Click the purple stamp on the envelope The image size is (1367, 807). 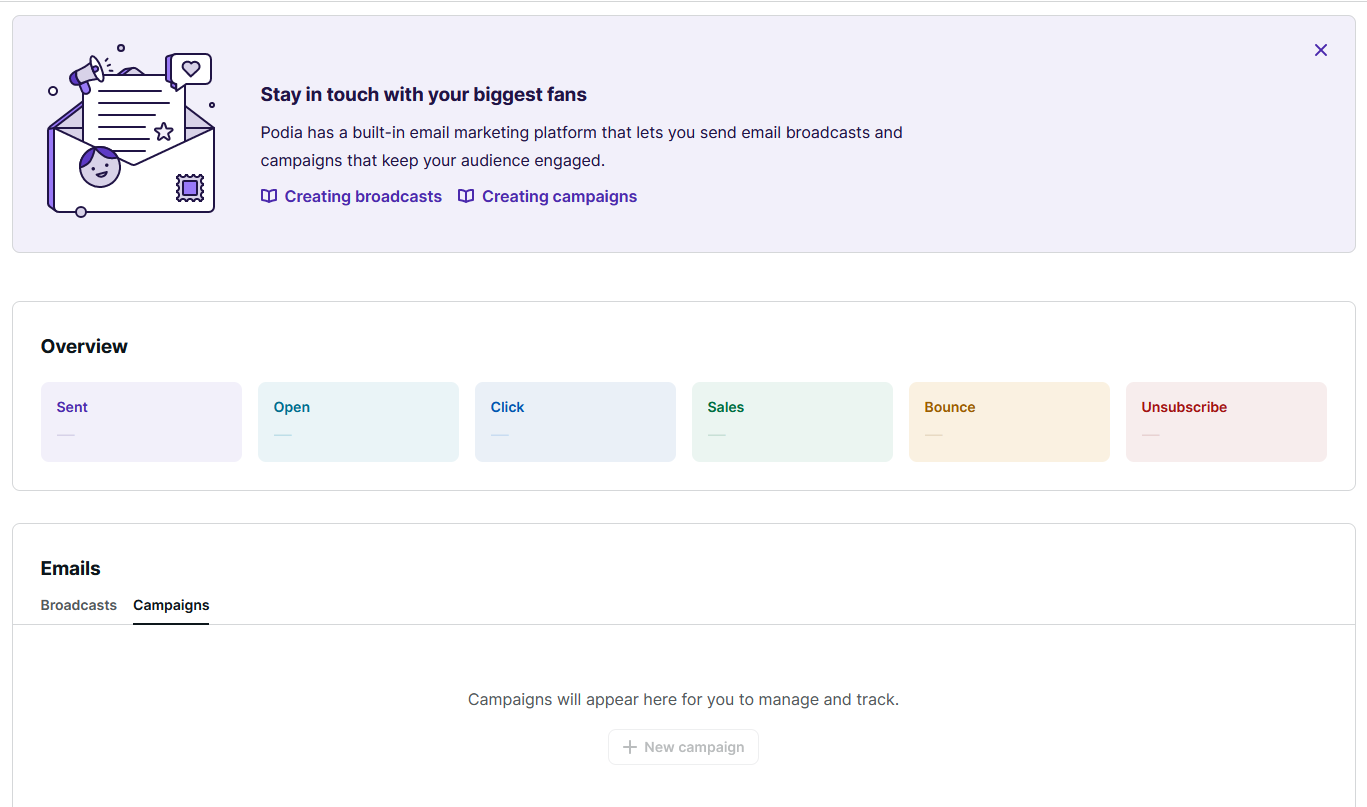[x=190, y=187]
